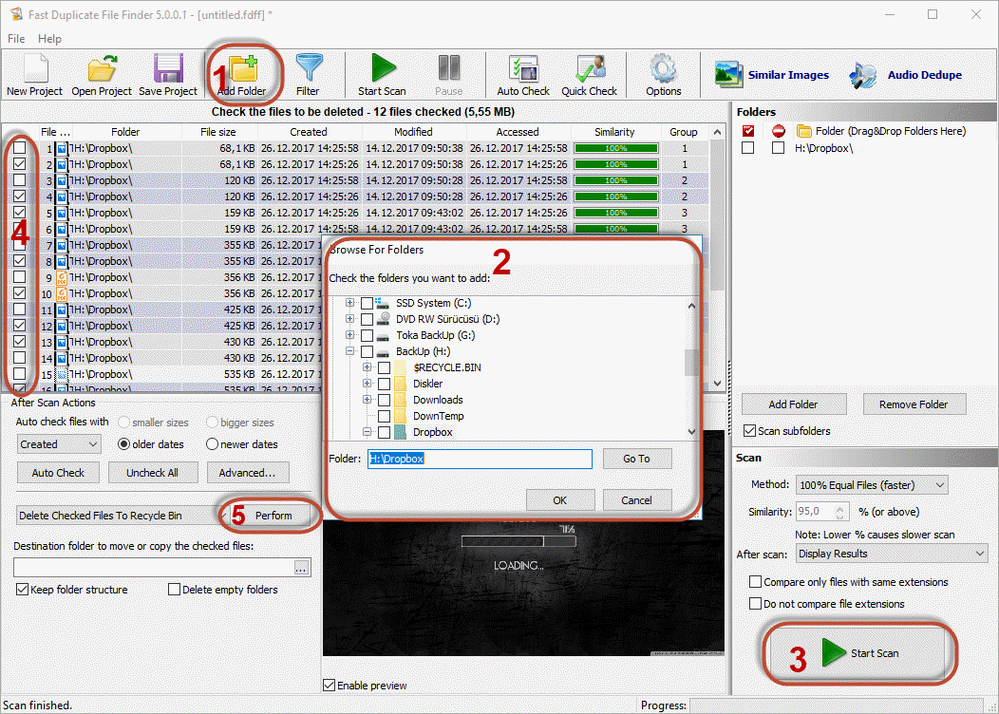Collapse the BackUp (H:) tree node

350,352
